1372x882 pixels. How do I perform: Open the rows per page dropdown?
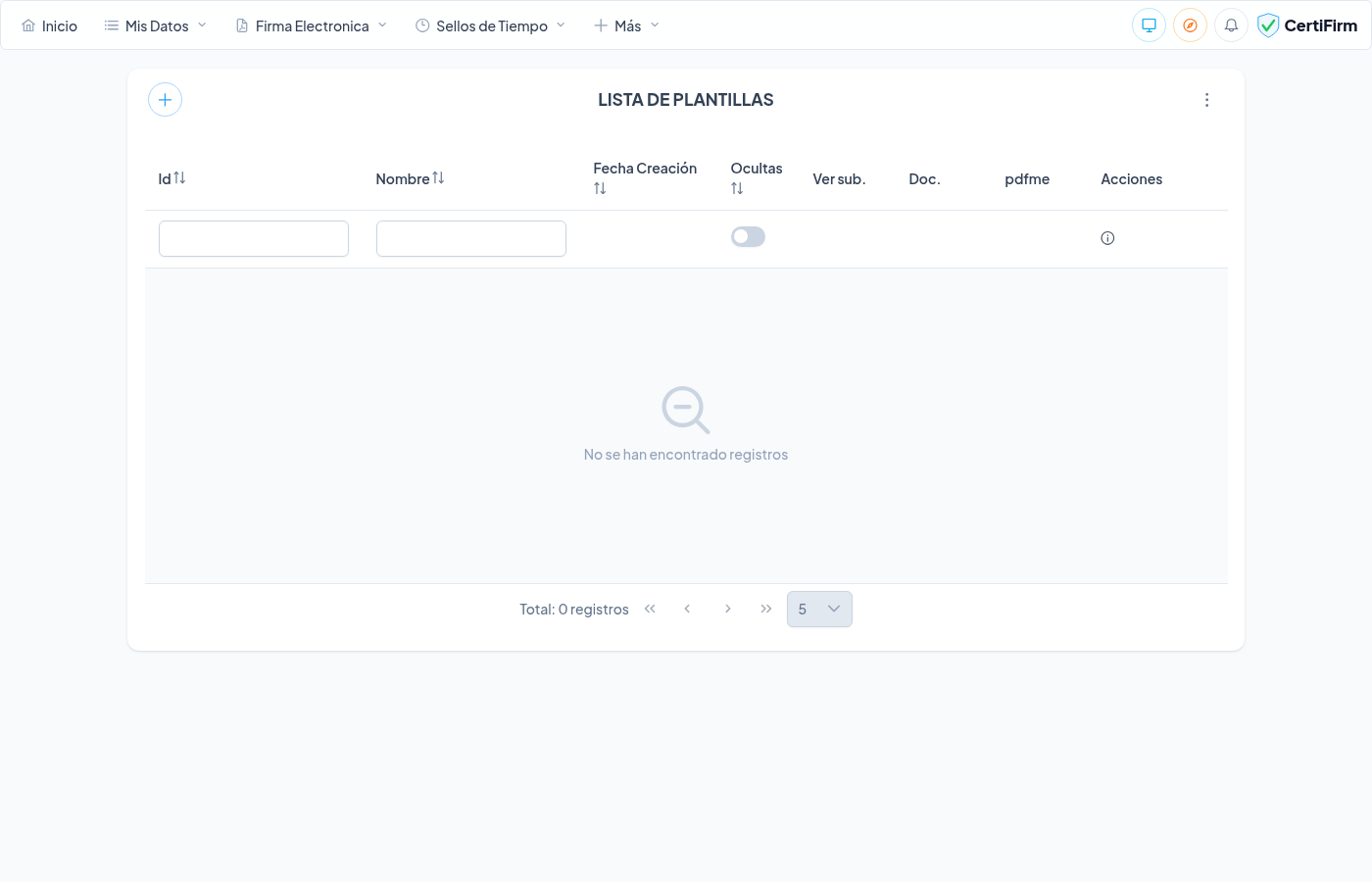point(819,610)
